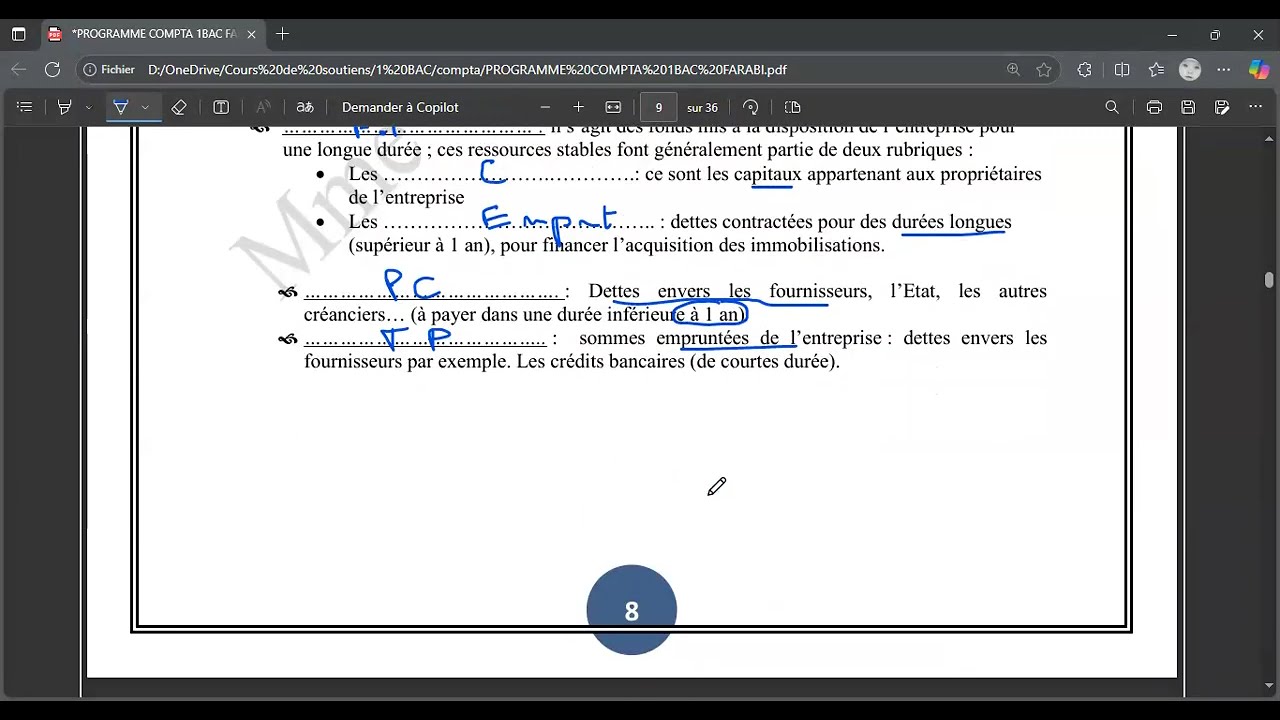Minimize the Edge window
Screen dimensions: 1280x720
pyautogui.click(x=1172, y=34)
